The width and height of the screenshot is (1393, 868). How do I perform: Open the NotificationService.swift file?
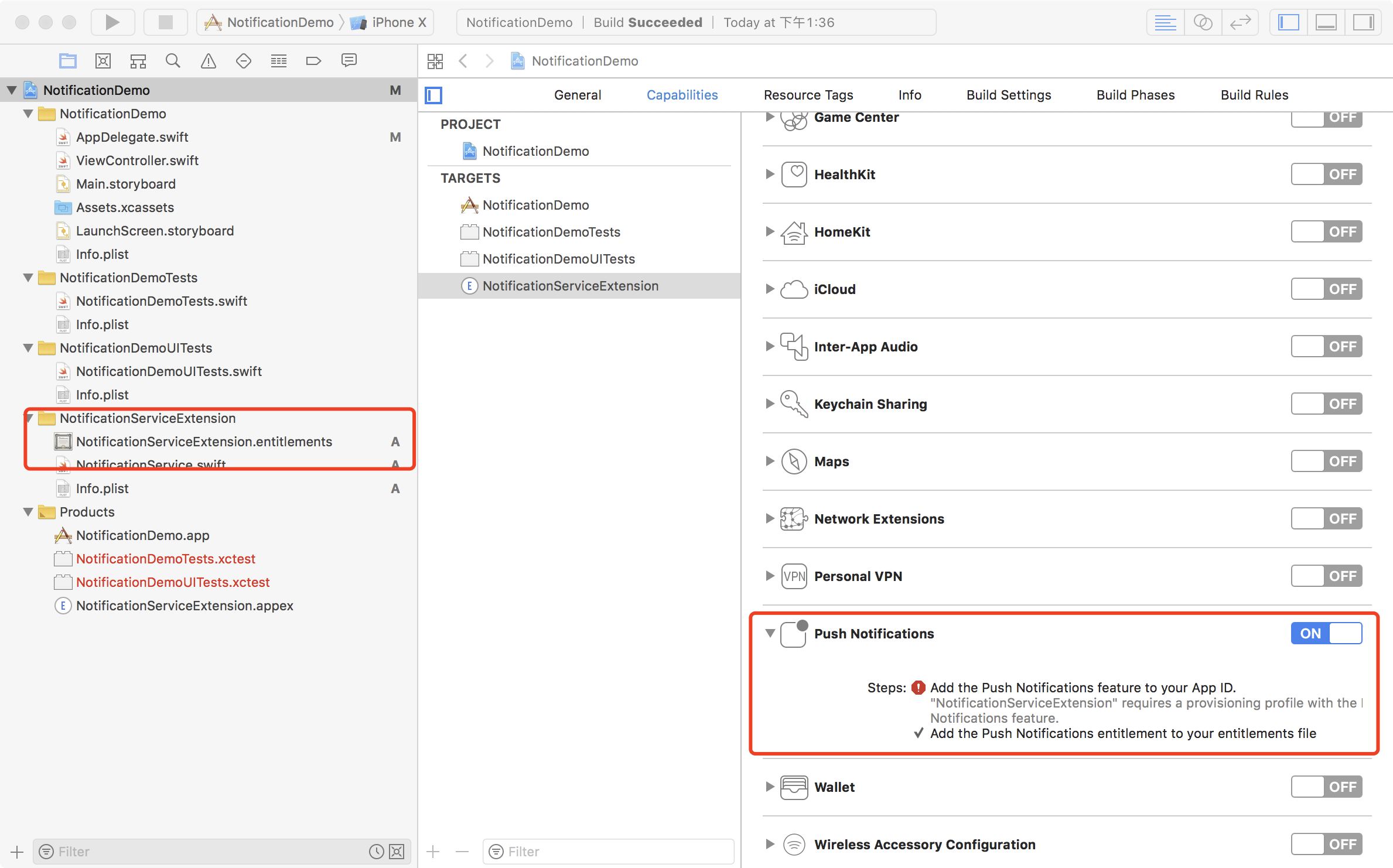pos(150,465)
